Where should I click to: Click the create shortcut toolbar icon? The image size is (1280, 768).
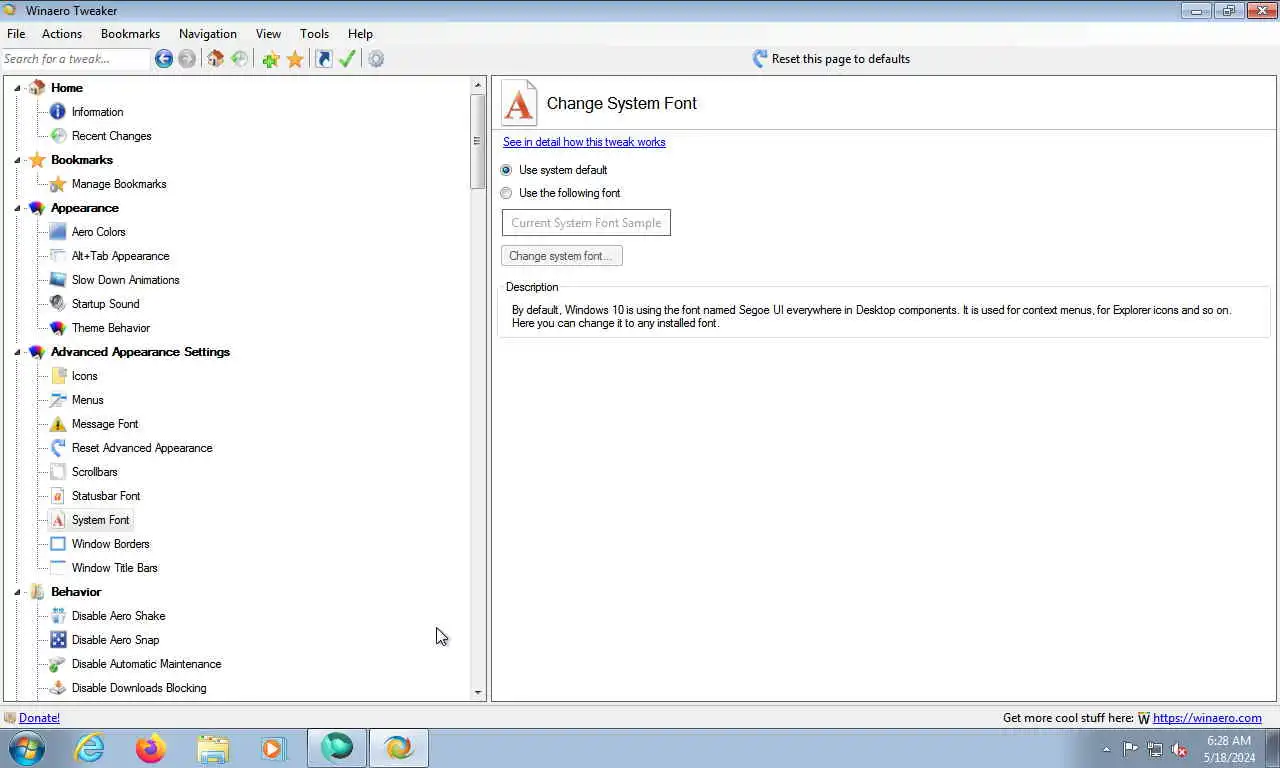(323, 59)
